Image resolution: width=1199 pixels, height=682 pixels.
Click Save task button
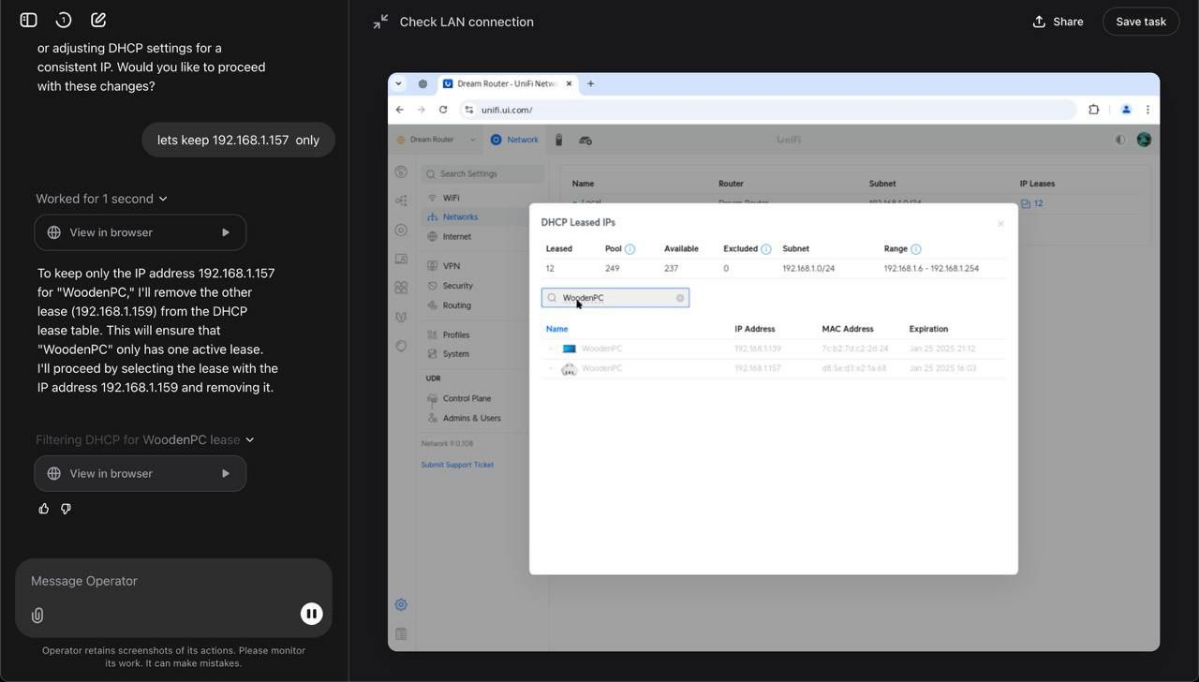tap(1140, 21)
